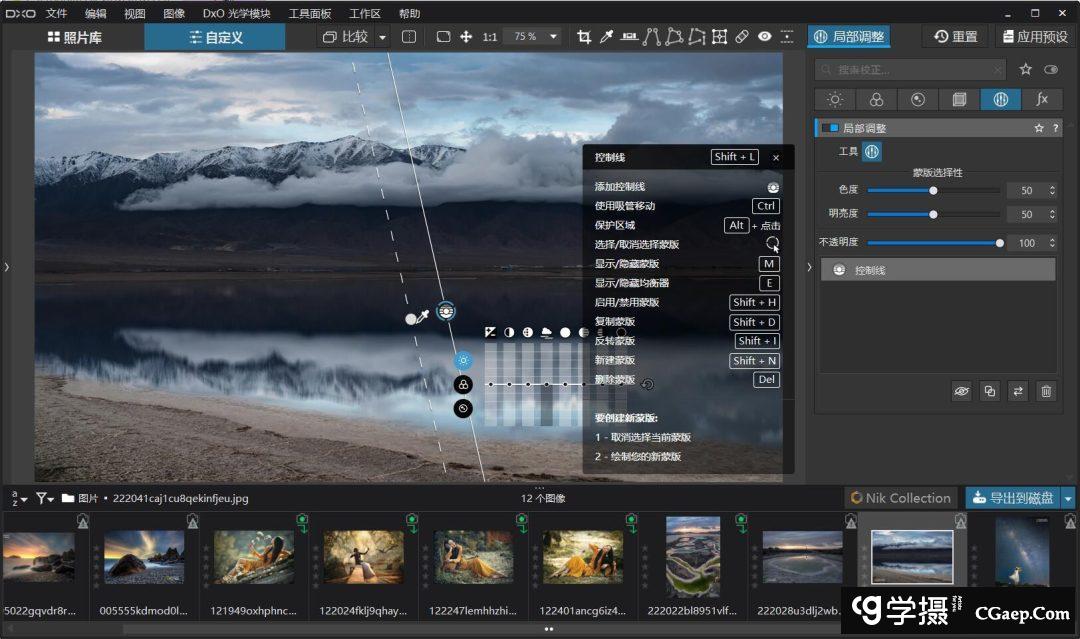Screen dimensions: 1080x639
Task: Click the duplicate mask icon
Action: tap(989, 392)
